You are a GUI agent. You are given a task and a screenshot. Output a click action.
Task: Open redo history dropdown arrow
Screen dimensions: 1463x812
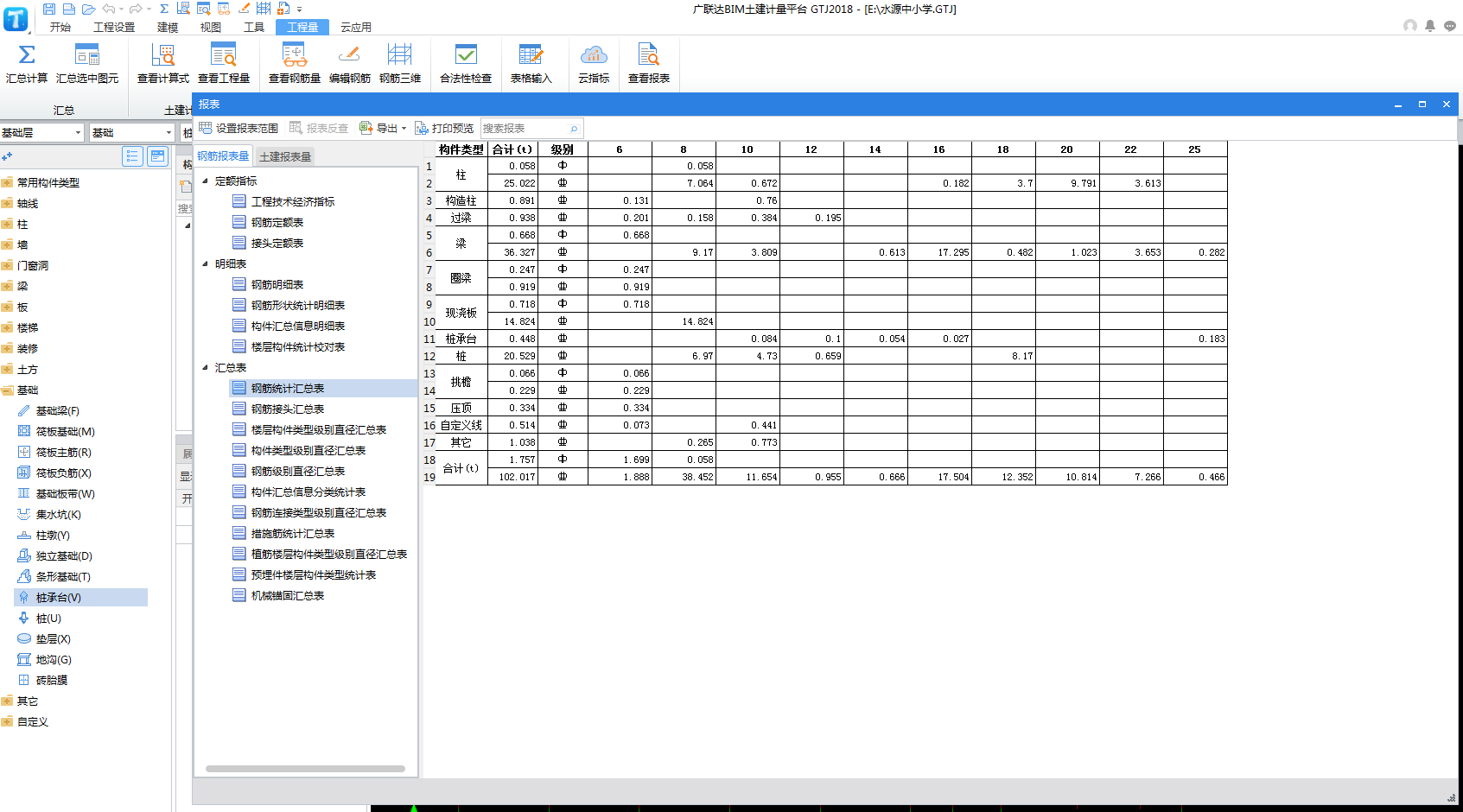pyautogui.click(x=149, y=10)
